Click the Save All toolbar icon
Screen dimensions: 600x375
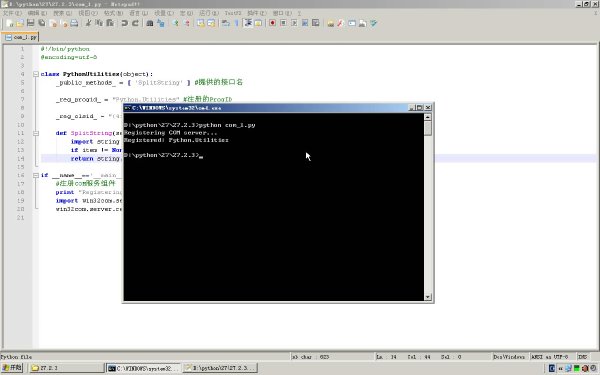pos(42,23)
